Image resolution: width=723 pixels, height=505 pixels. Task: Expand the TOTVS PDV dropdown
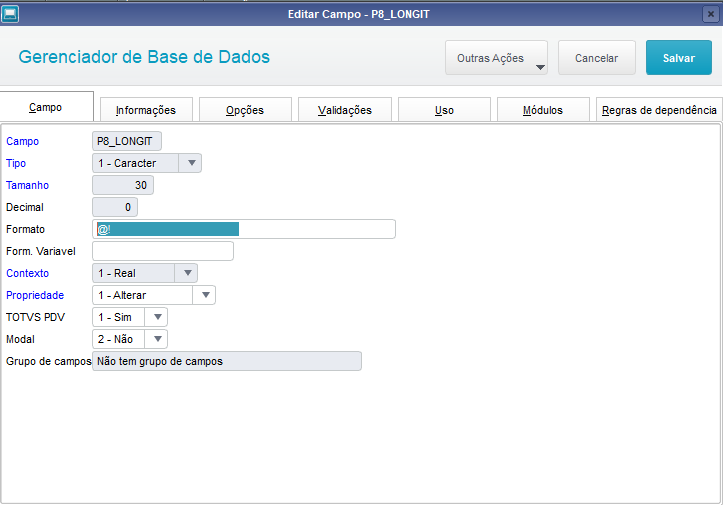[x=157, y=317]
